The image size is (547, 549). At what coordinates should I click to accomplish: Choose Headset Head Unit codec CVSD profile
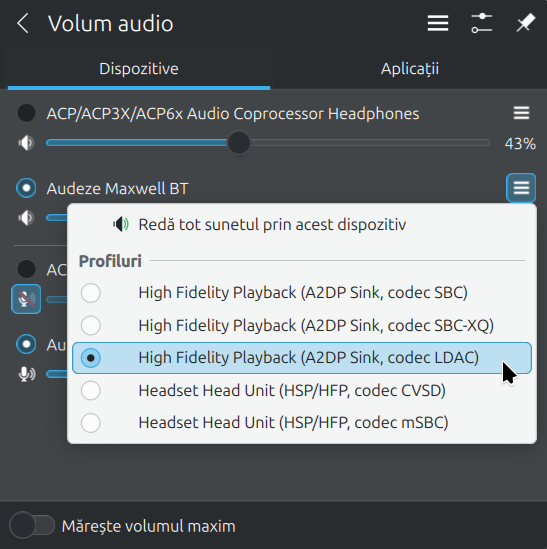(x=302, y=390)
